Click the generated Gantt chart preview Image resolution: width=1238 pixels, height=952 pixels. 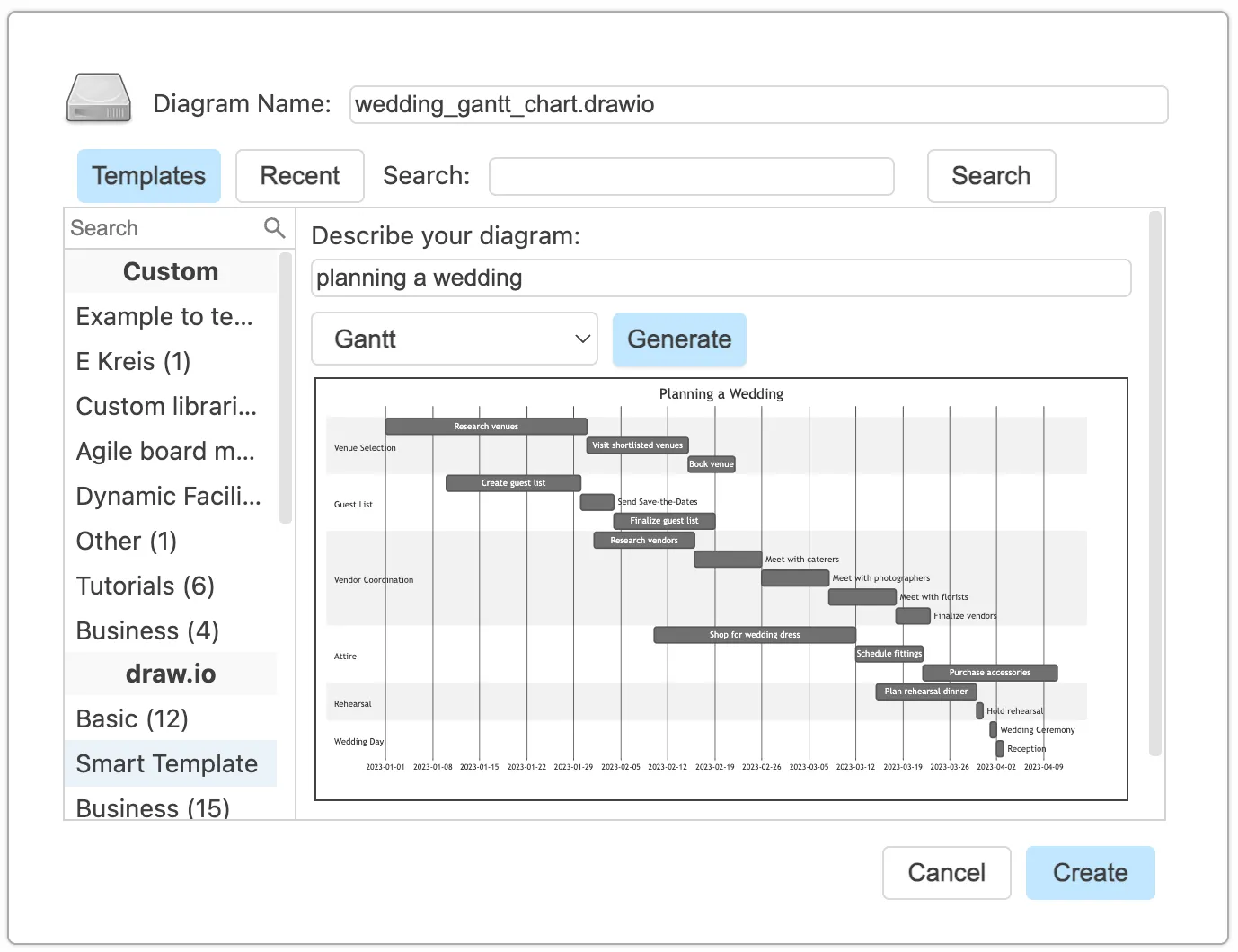[x=721, y=589]
